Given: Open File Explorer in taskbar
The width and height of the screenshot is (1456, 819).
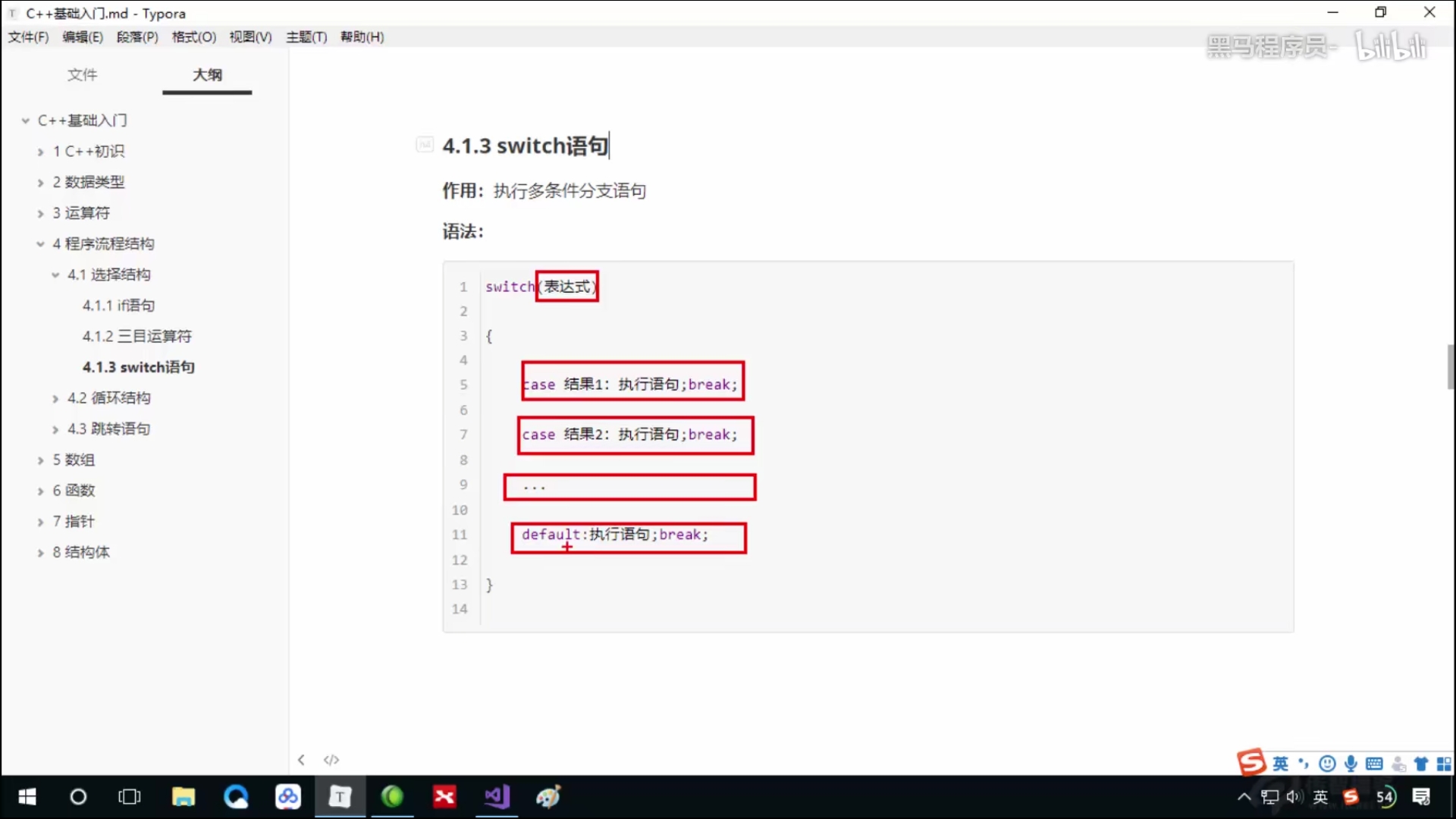Looking at the screenshot, I should (x=184, y=796).
